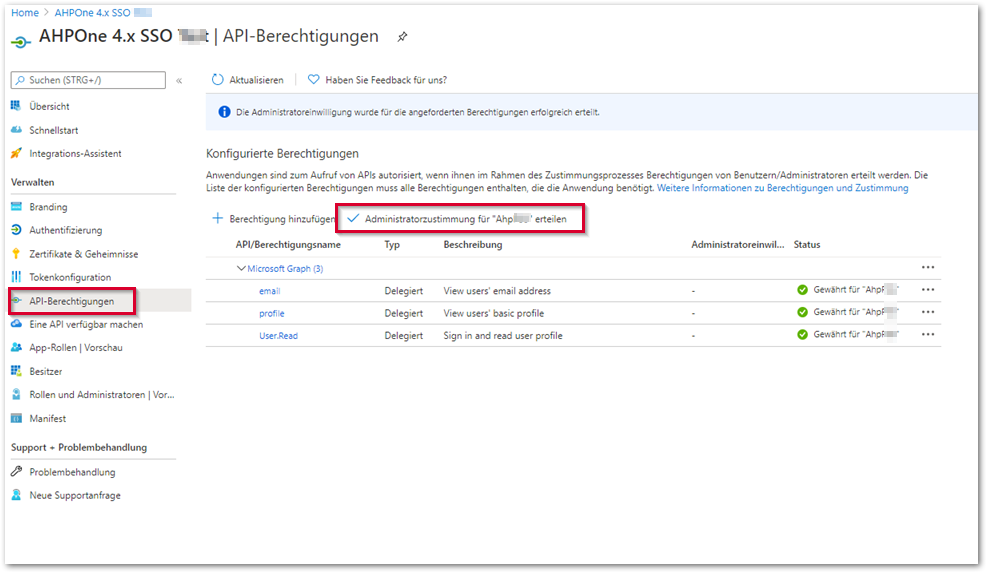Go to Zertifikate & Geheimnisse

click(84, 254)
